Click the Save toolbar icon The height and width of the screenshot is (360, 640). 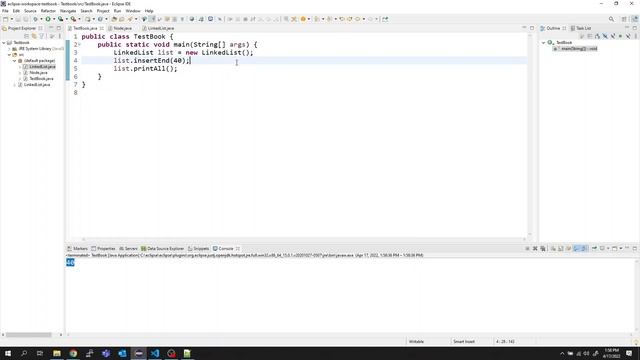(18, 19)
